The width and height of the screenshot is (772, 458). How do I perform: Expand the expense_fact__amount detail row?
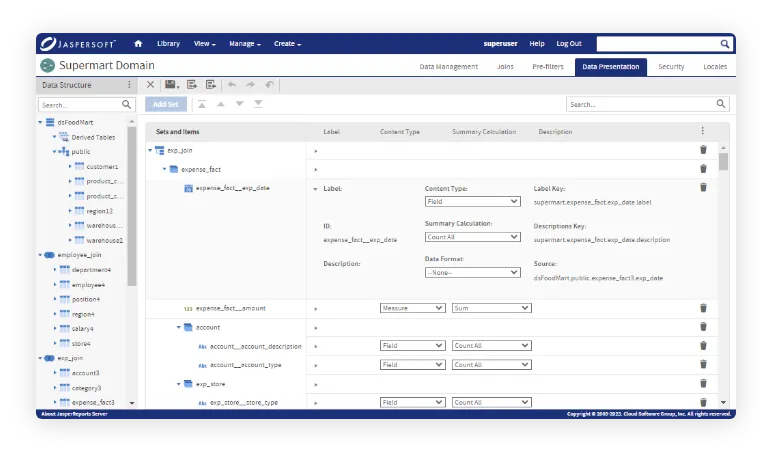pyautogui.click(x=316, y=309)
